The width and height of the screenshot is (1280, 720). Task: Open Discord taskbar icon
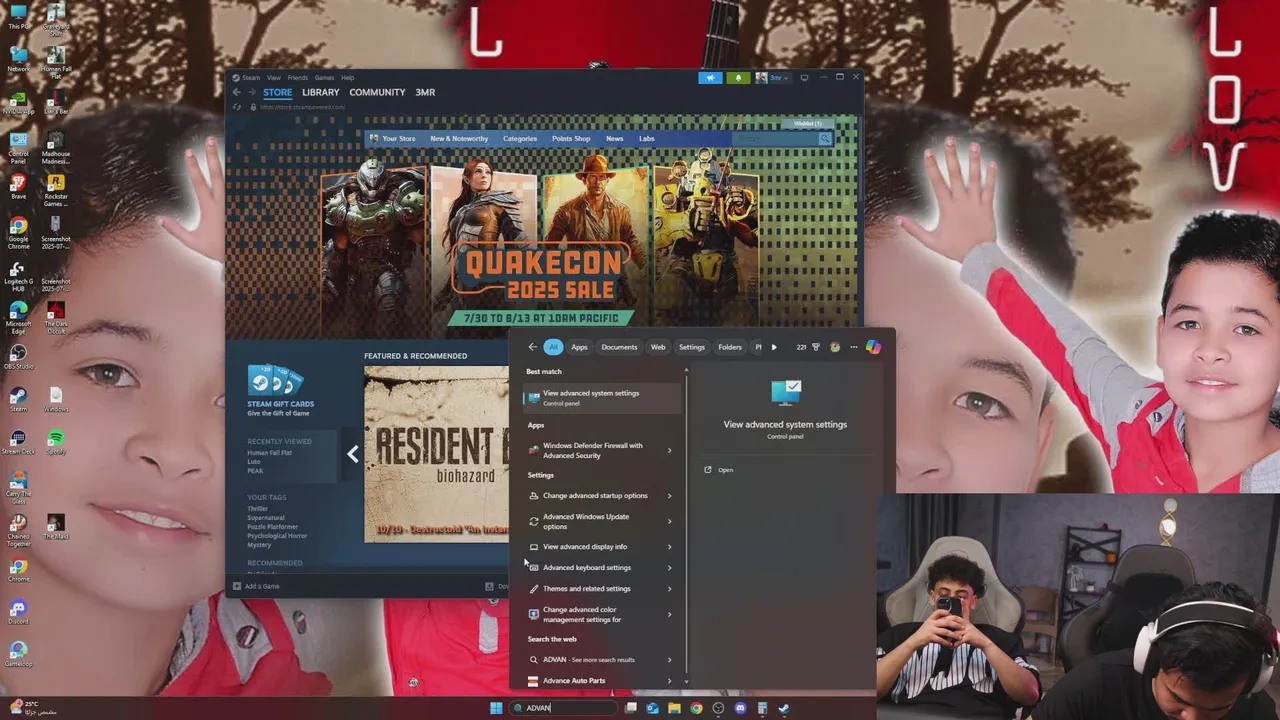[x=740, y=708]
